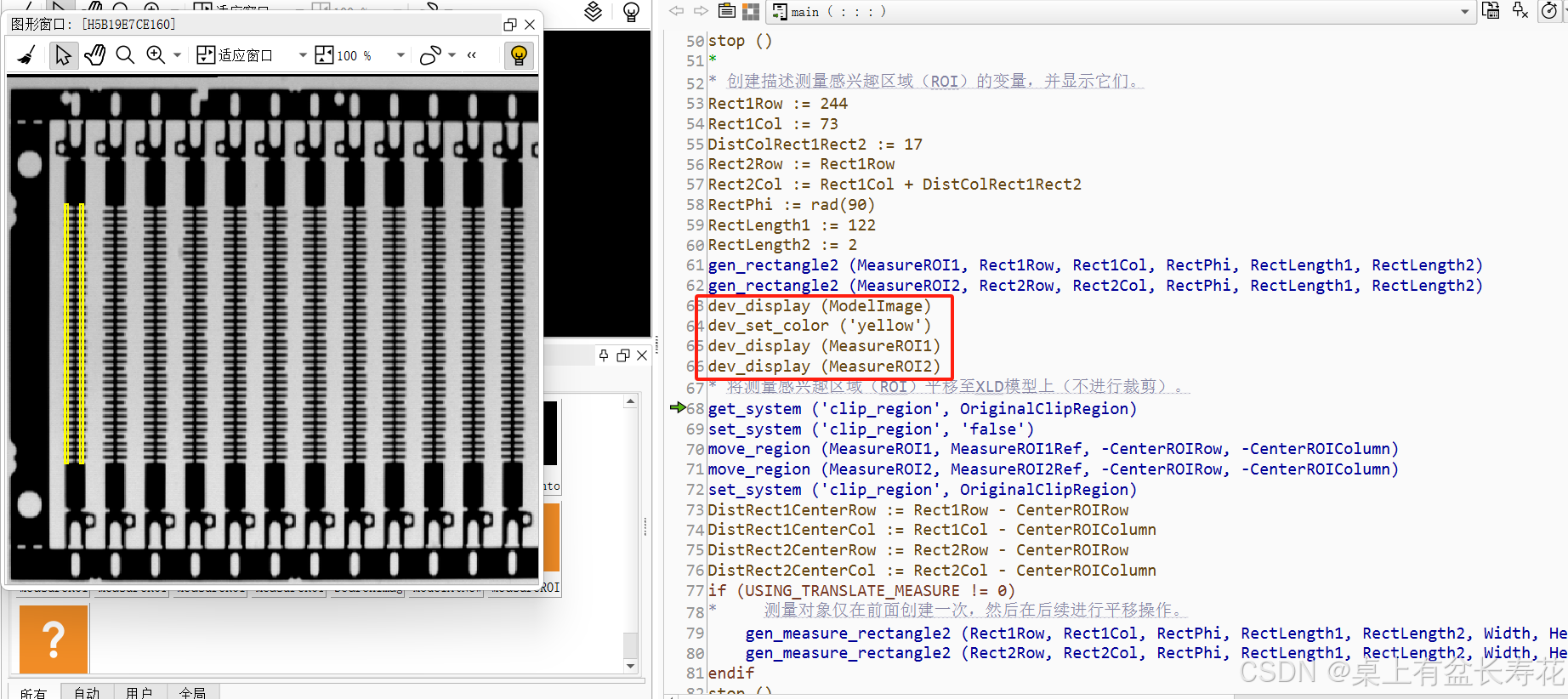Screen dimensions: 1568x699
Task: Click line 73 DistRect1CenterRow assignment
Action: pos(918,510)
